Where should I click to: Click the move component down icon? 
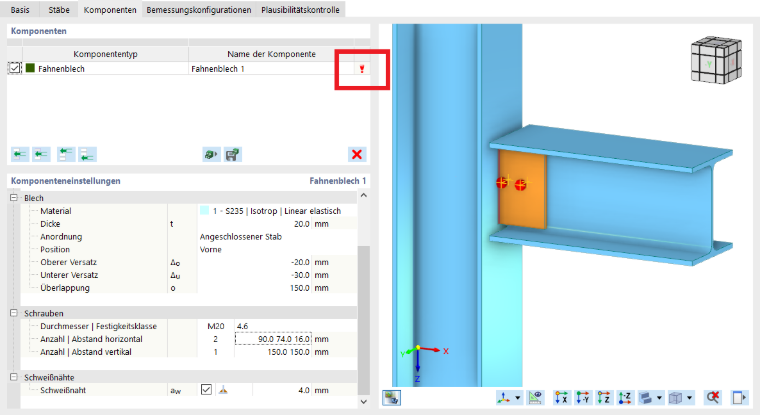point(88,155)
